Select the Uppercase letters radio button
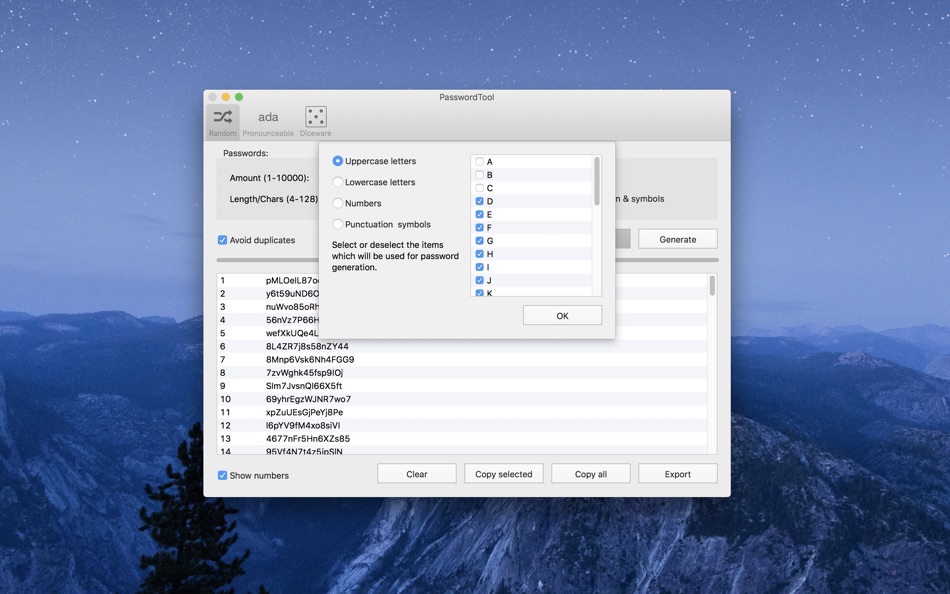 [337, 161]
